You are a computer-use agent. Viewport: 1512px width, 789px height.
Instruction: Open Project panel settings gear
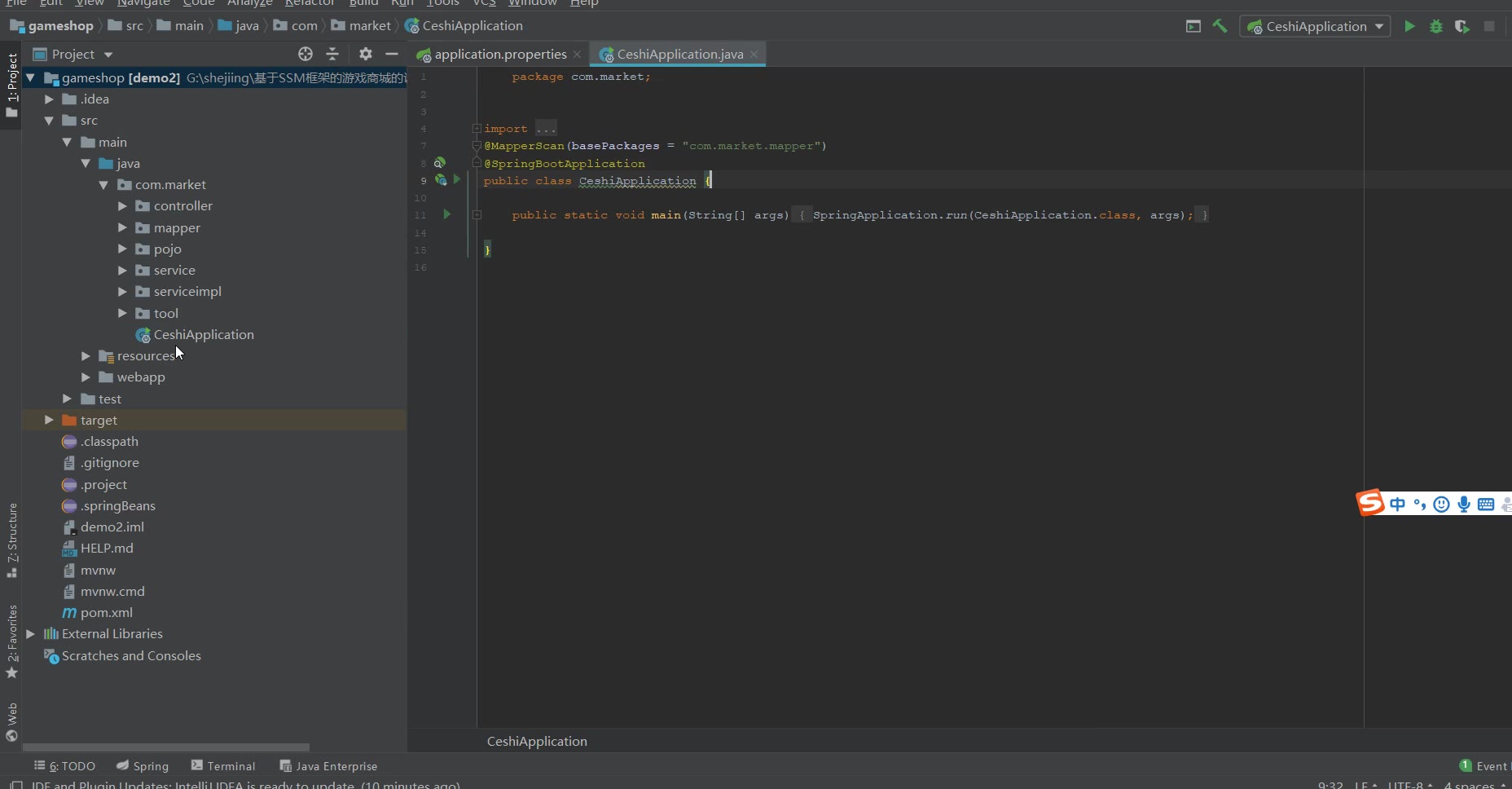click(365, 54)
